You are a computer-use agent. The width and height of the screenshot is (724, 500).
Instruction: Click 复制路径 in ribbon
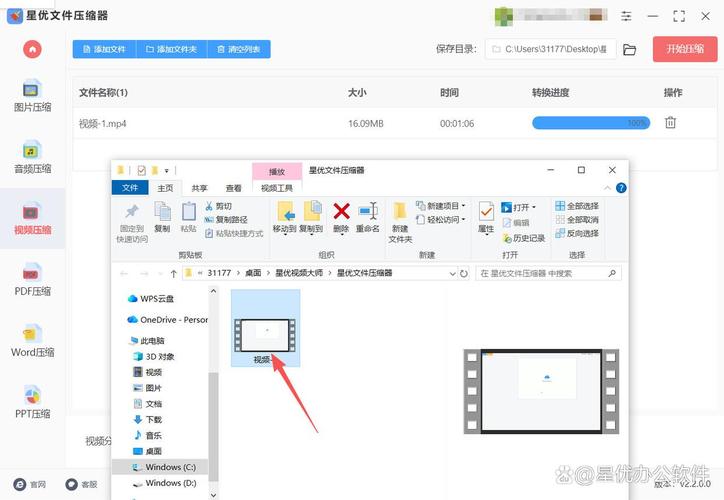(x=226, y=220)
